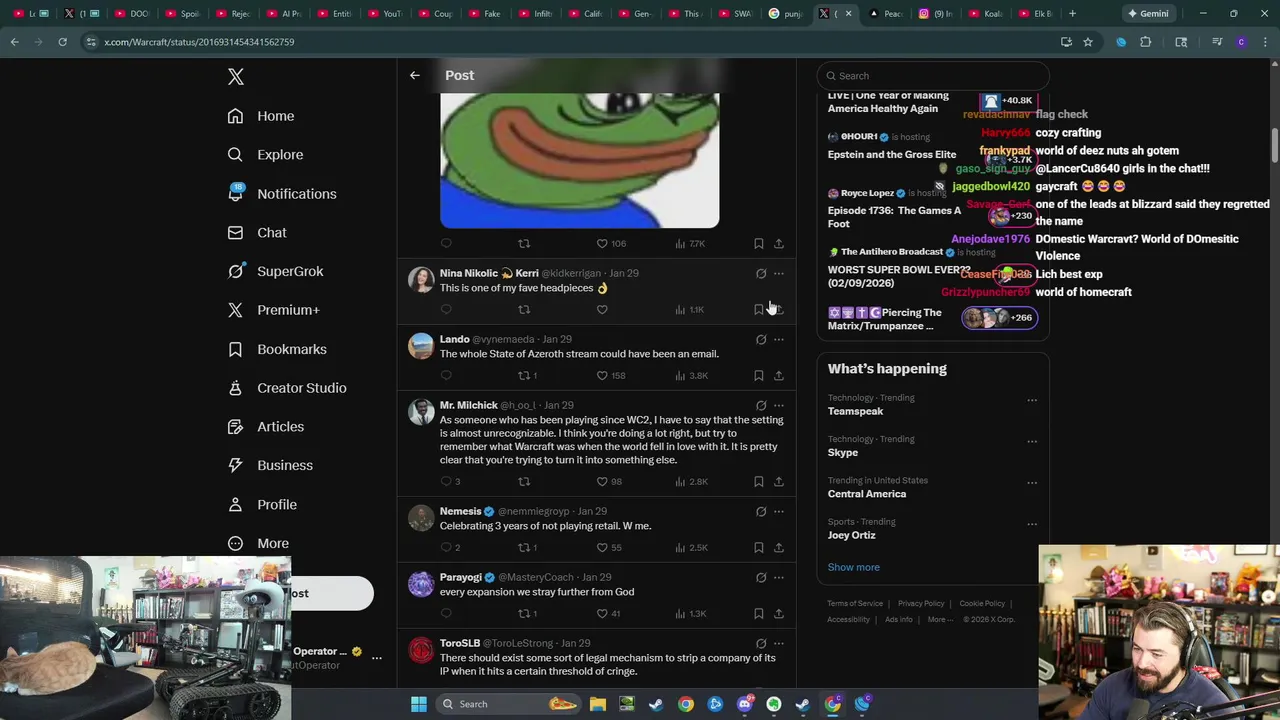The width and height of the screenshot is (1280, 720).
Task: Bookmark Mr. Milchick's reply
Action: click(x=758, y=482)
